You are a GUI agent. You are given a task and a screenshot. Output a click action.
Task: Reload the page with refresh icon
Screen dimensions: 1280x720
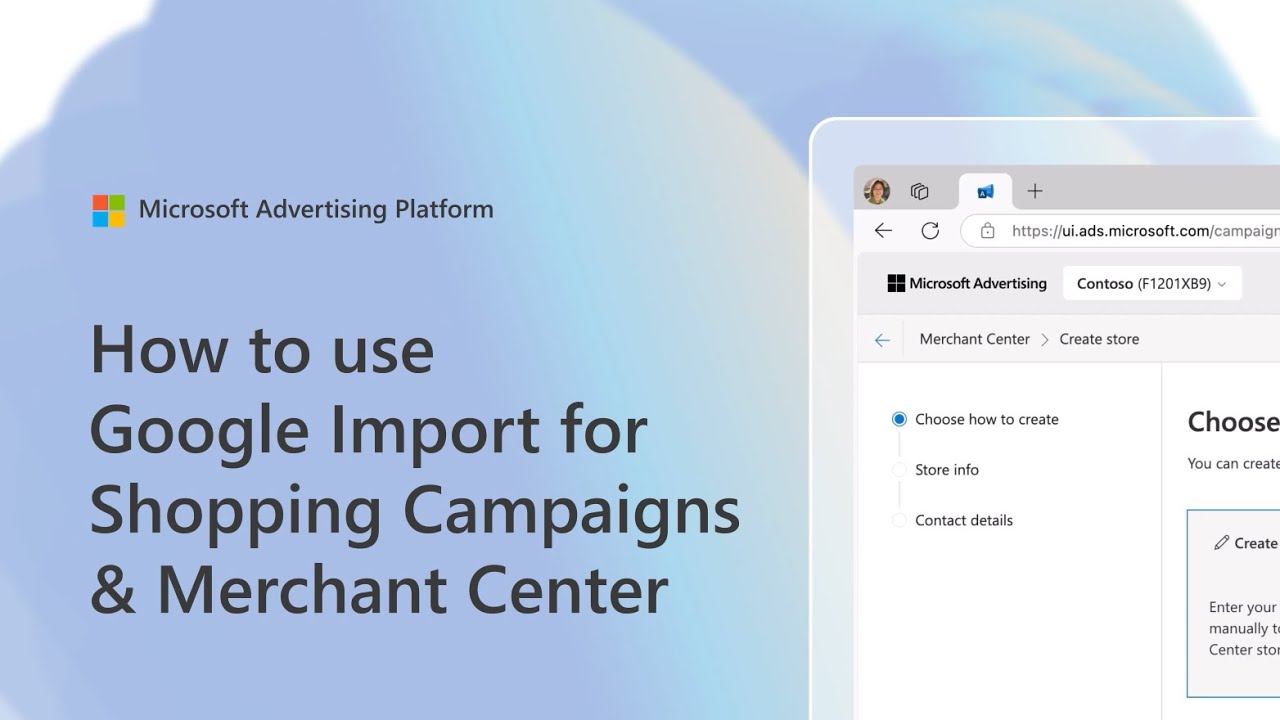click(930, 231)
